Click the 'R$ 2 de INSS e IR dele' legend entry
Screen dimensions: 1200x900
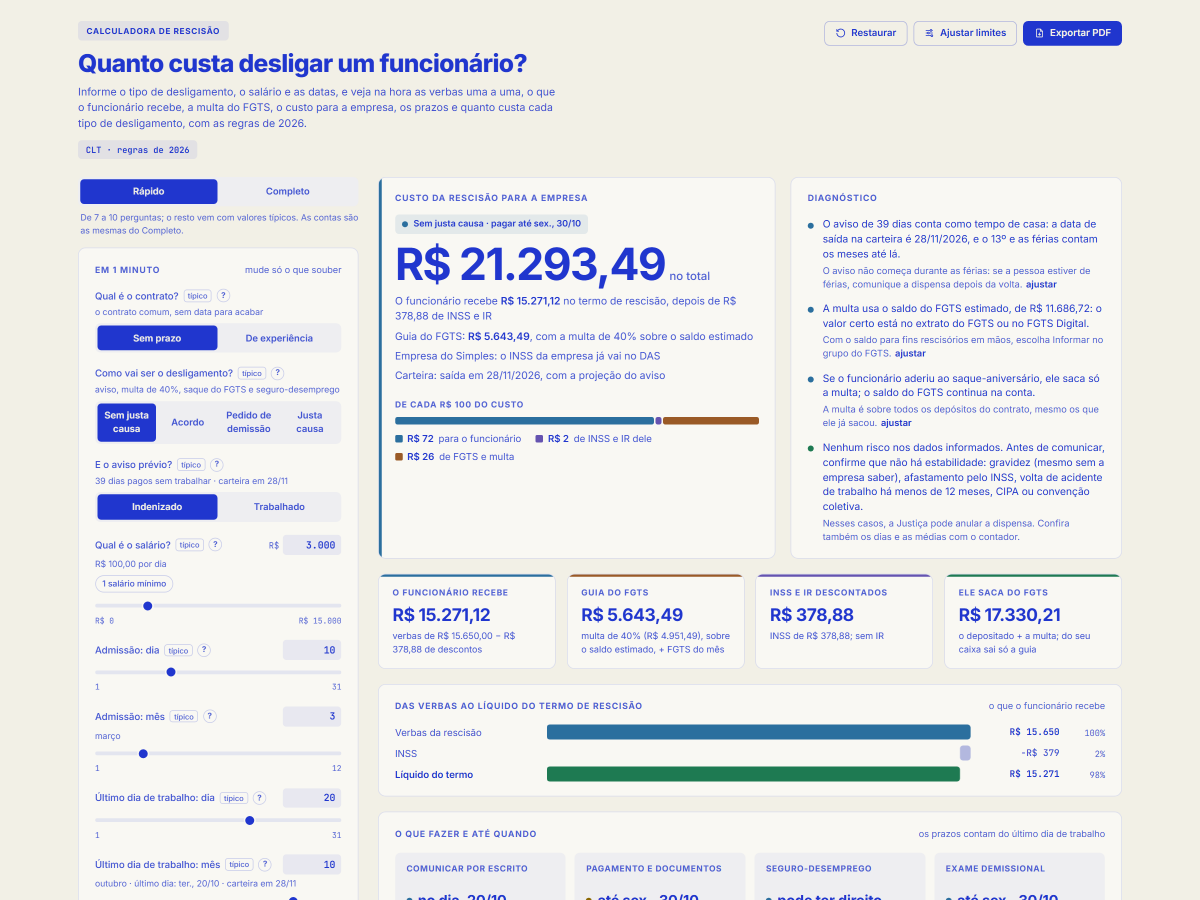click(594, 439)
